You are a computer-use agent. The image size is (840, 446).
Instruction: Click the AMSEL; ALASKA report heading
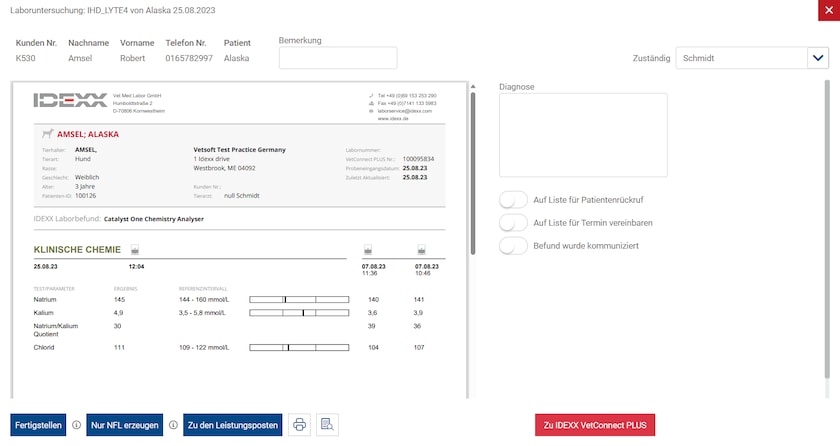tap(88, 134)
